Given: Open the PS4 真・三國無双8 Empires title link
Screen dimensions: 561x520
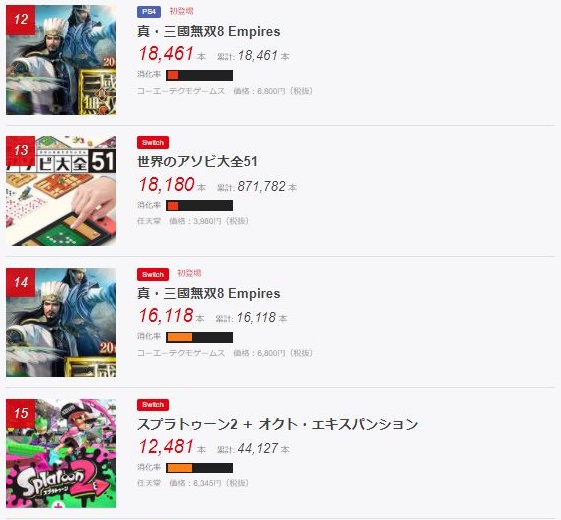Looking at the screenshot, I should (209, 31).
